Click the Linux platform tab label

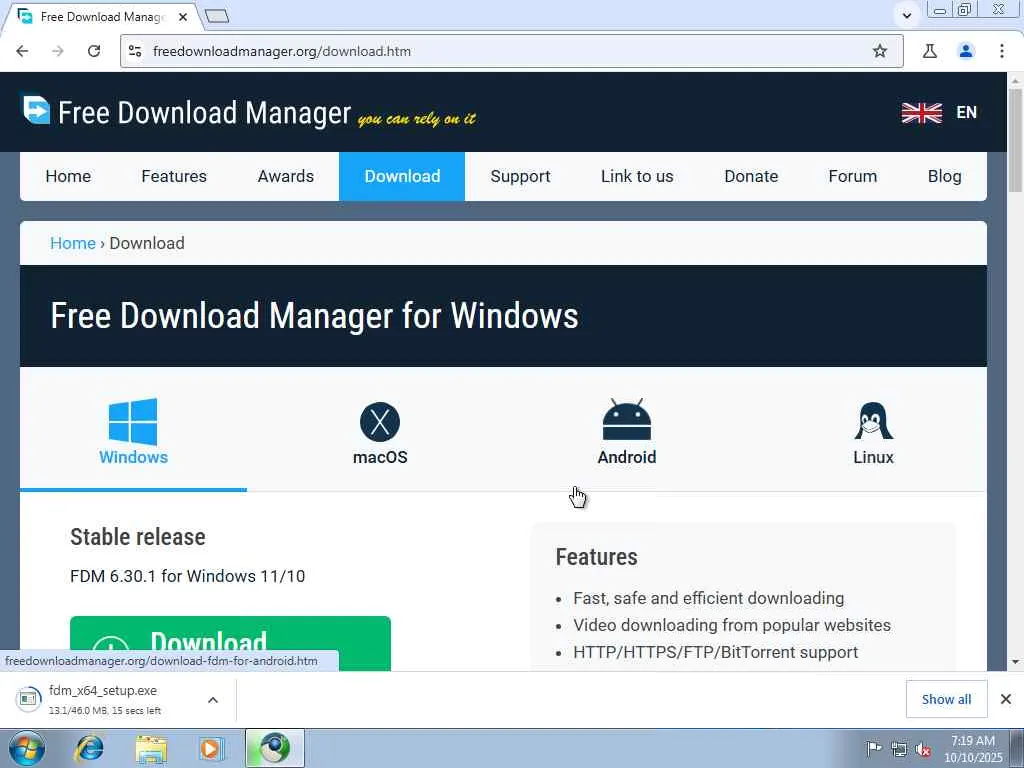pos(873,457)
